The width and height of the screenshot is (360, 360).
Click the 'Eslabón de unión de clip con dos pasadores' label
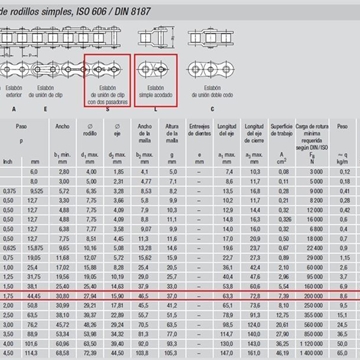pyautogui.click(x=107, y=95)
